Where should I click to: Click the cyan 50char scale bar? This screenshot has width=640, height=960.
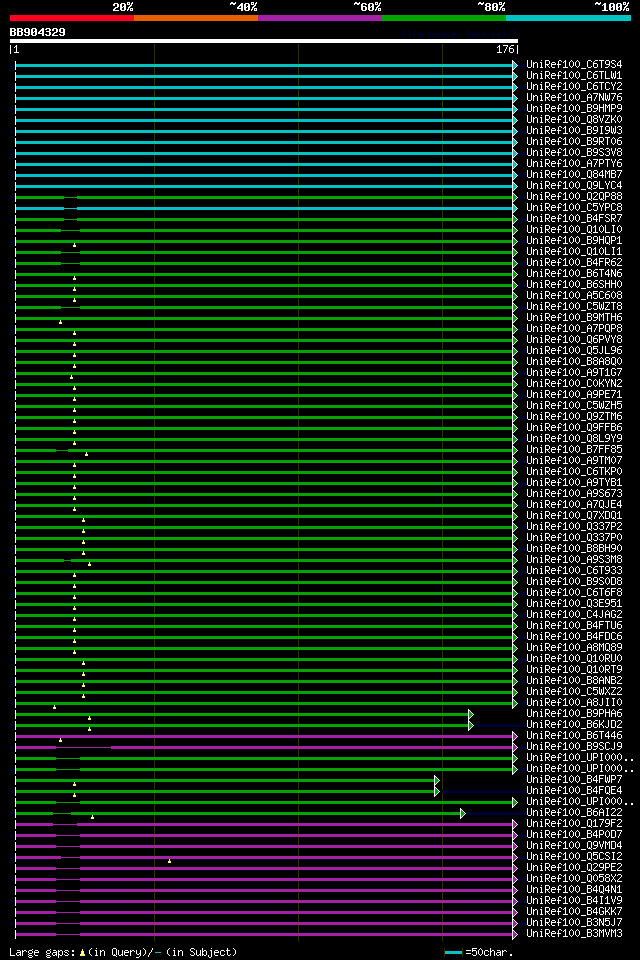[453, 953]
